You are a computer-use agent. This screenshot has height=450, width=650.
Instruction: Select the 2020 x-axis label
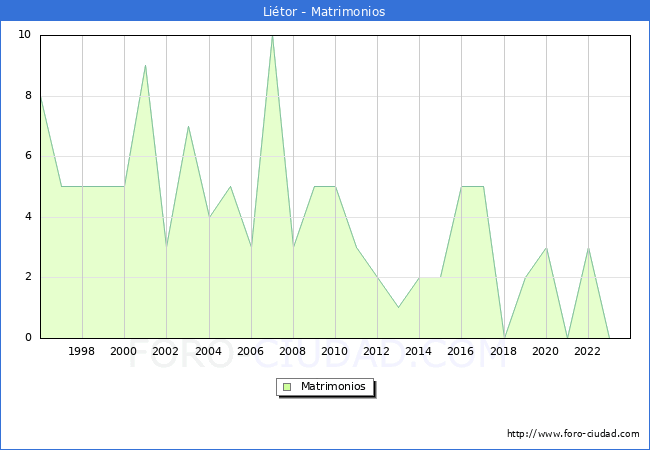point(545,351)
